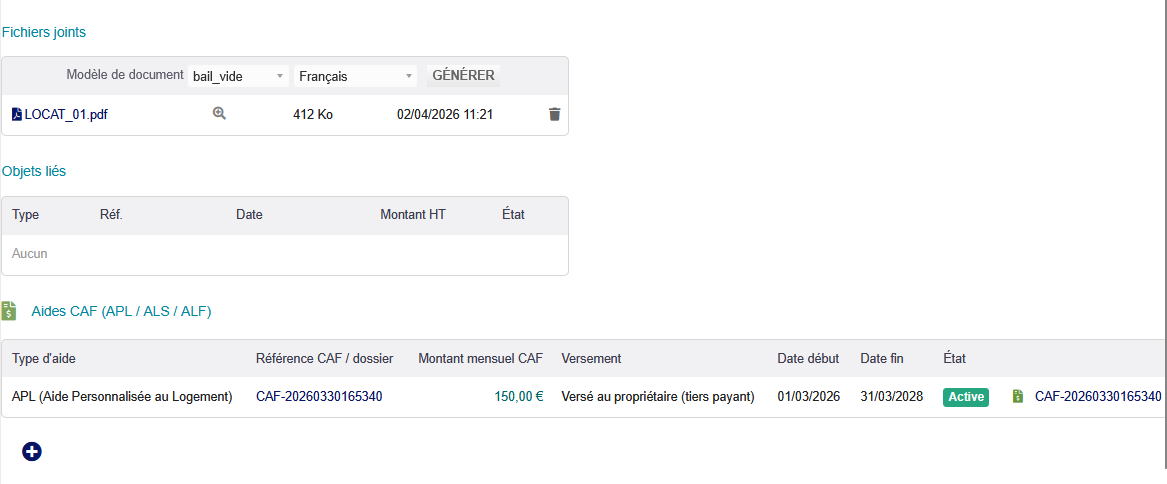Click the Fichiers joints section title
This screenshot has height=484, width=1167.
[44, 32]
